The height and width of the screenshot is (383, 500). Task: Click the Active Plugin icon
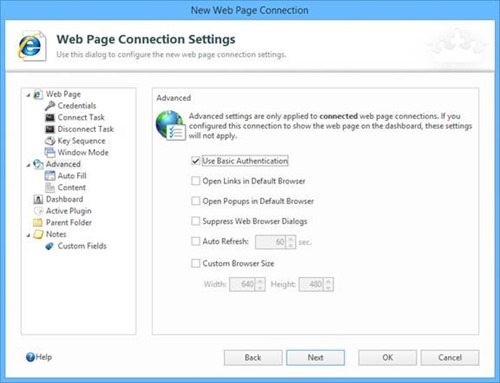click(x=38, y=211)
